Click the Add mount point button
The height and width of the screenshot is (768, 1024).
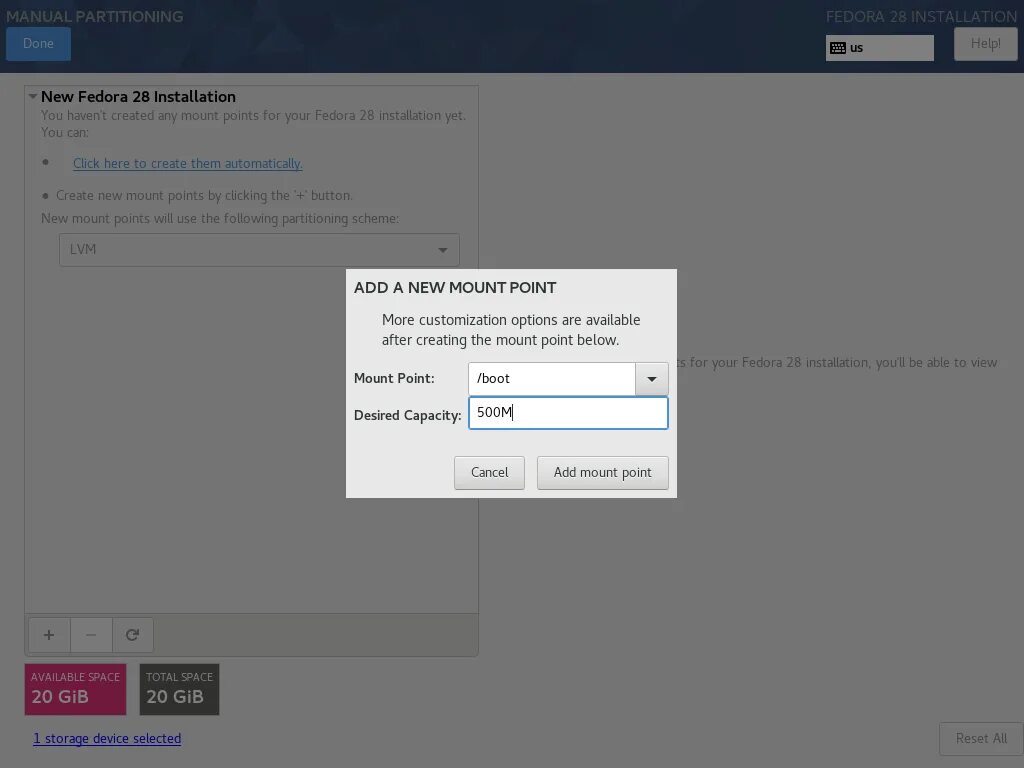point(602,473)
